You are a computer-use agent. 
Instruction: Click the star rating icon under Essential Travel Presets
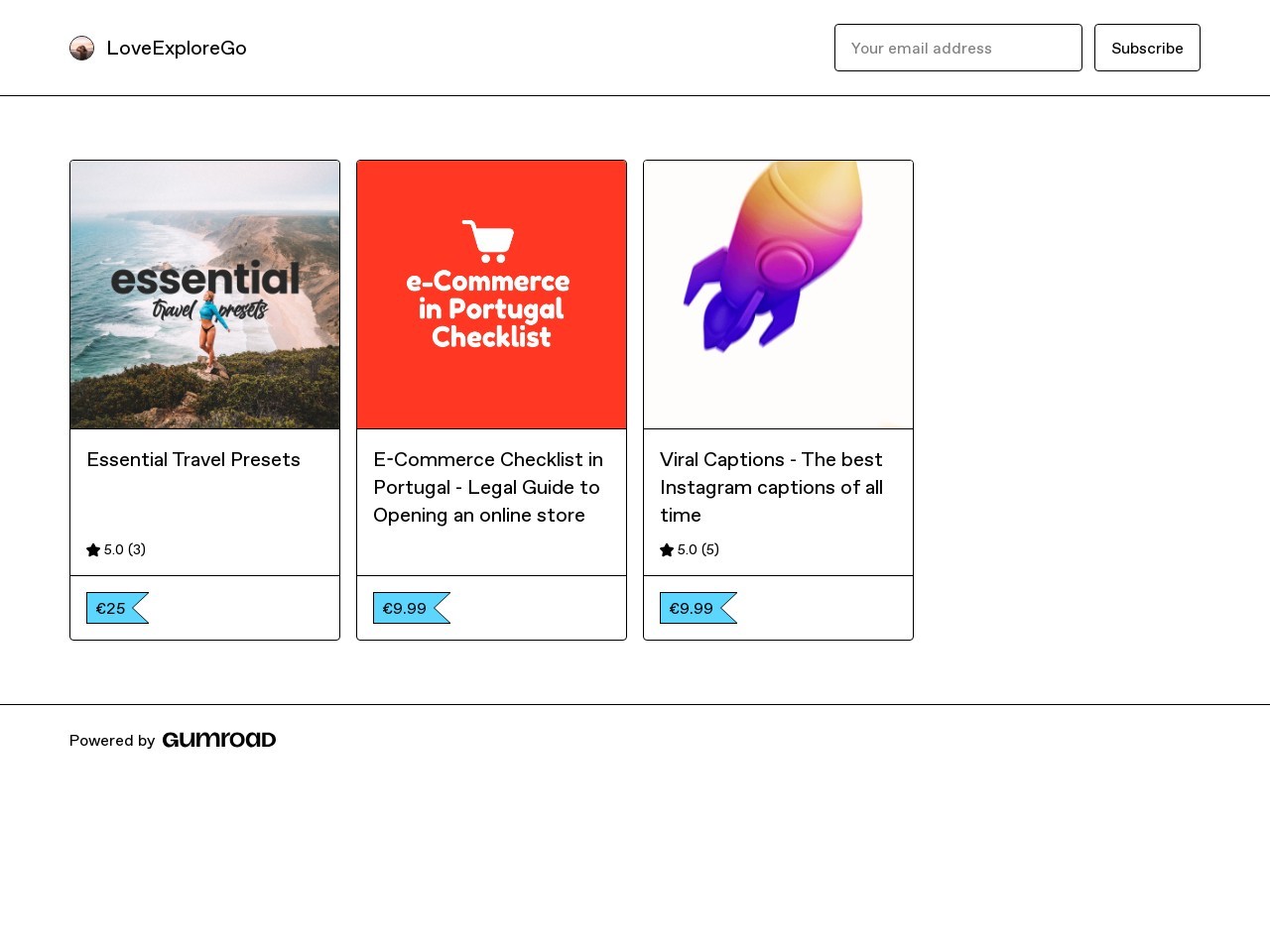point(93,549)
